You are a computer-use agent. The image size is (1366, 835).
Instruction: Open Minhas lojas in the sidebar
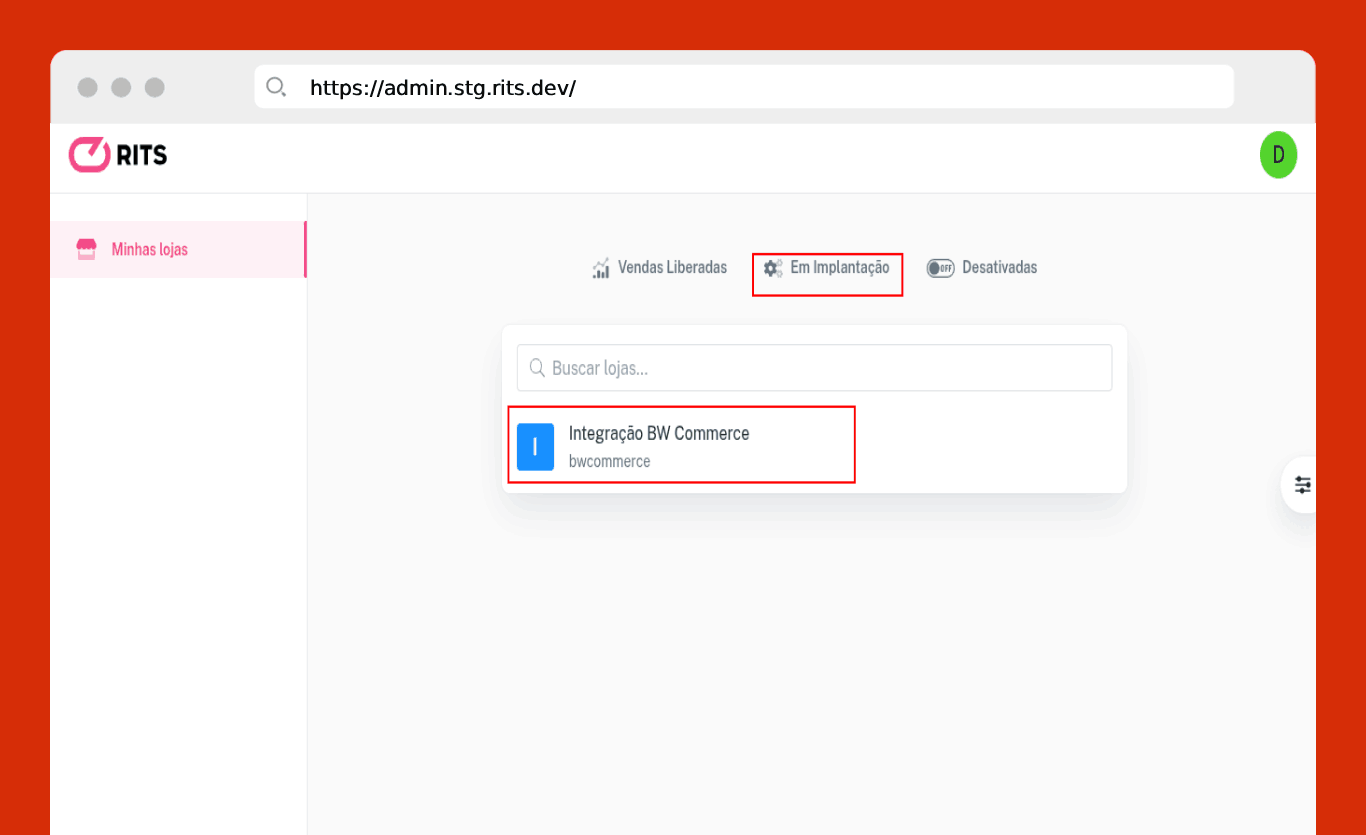(178, 249)
